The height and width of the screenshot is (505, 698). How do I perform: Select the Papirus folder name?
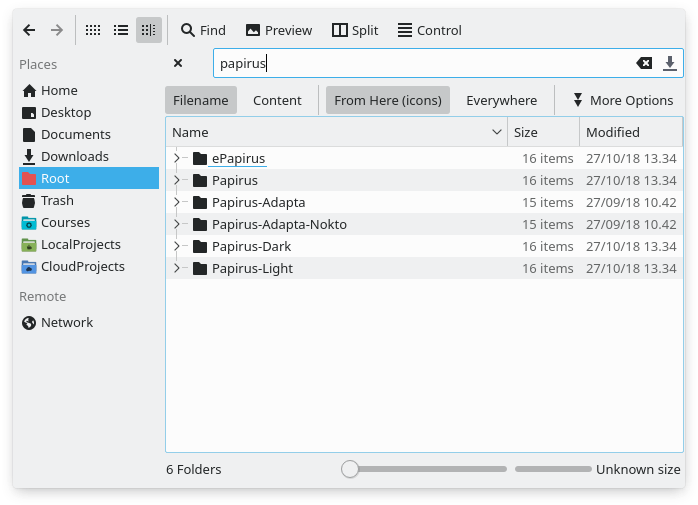point(235,180)
